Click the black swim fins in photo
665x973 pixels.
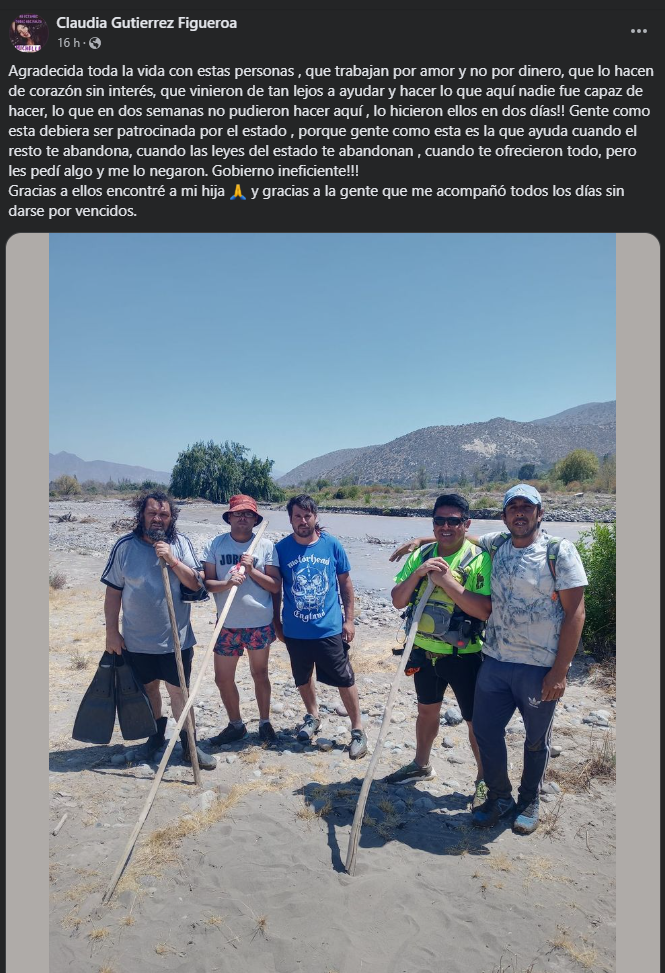(114, 697)
